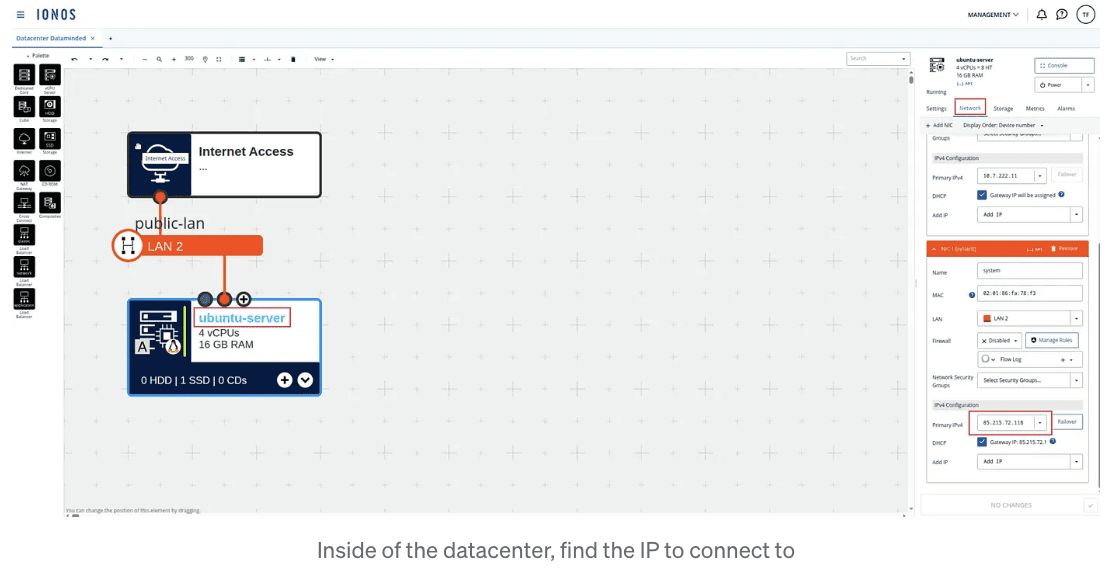Zoom out with the minus icon
The width and height of the screenshot is (1112, 580).
145,60
